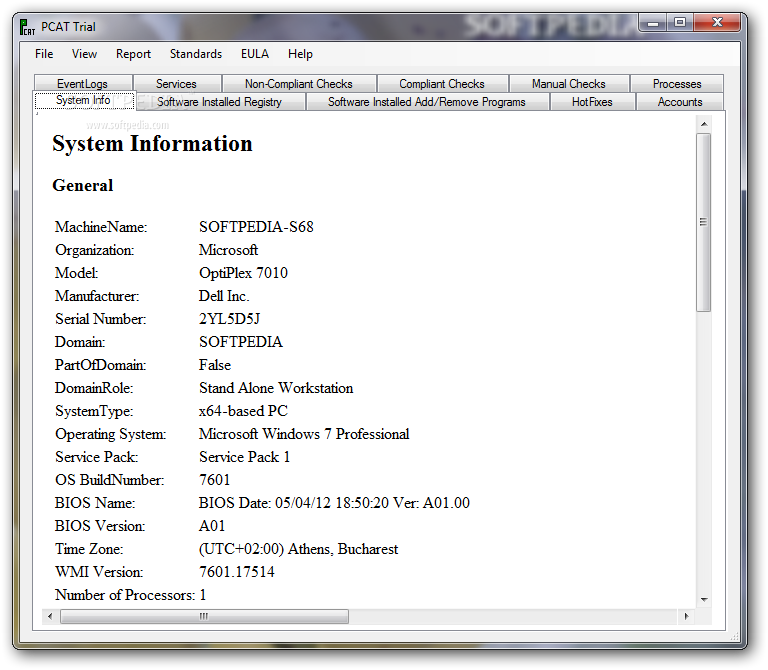Switch to the Processes tab
768x670 pixels.
677,84
